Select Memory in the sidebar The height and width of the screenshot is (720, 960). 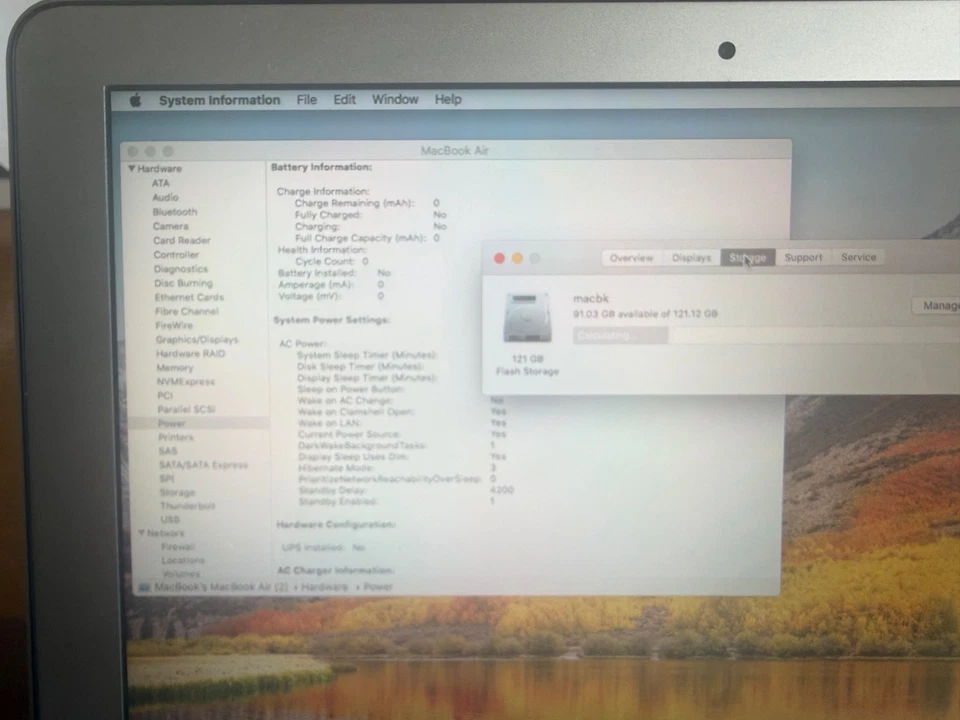[x=174, y=367]
